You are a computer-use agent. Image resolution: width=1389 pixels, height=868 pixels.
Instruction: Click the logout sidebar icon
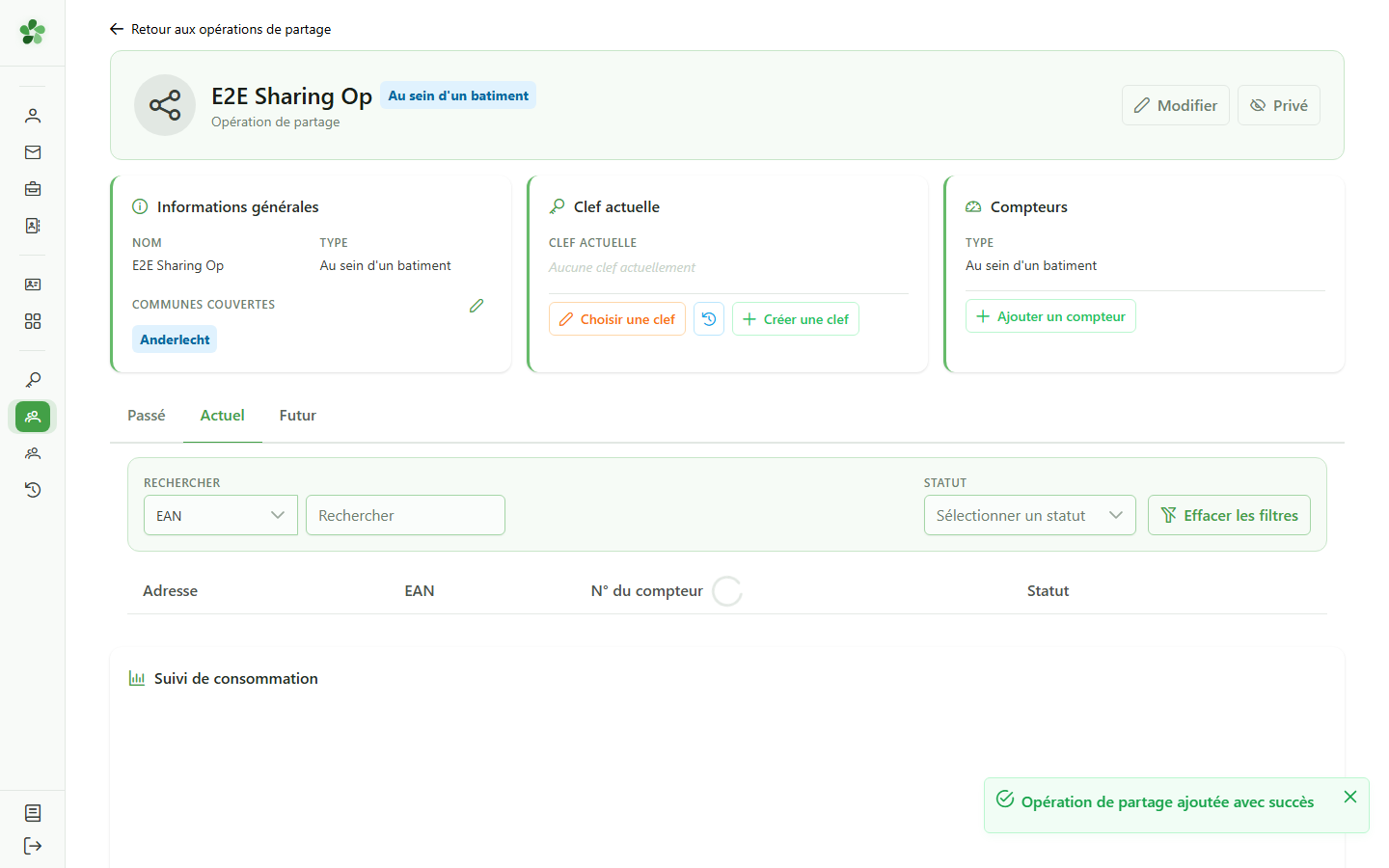(x=33, y=846)
